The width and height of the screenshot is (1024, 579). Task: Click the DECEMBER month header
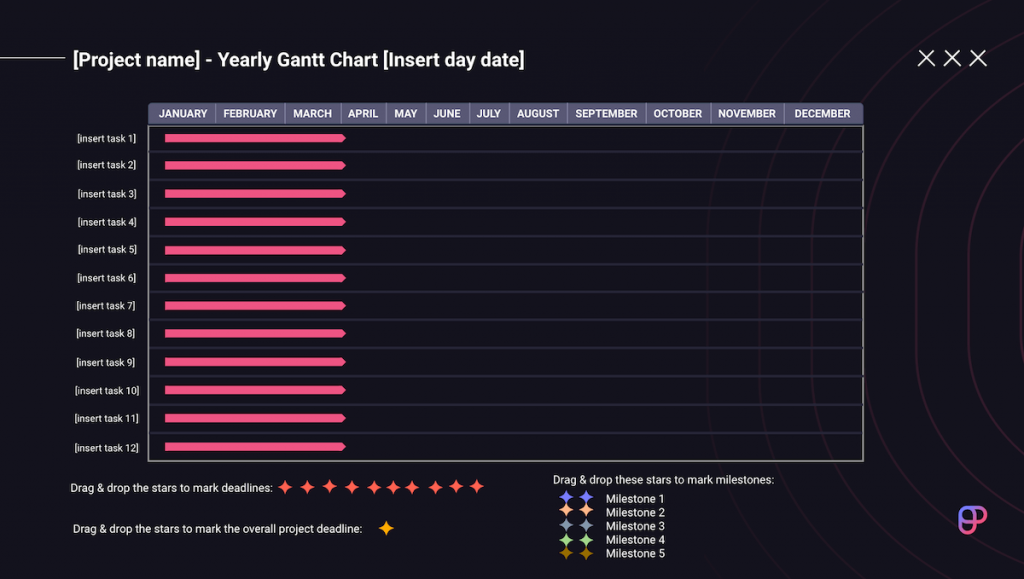pos(822,114)
